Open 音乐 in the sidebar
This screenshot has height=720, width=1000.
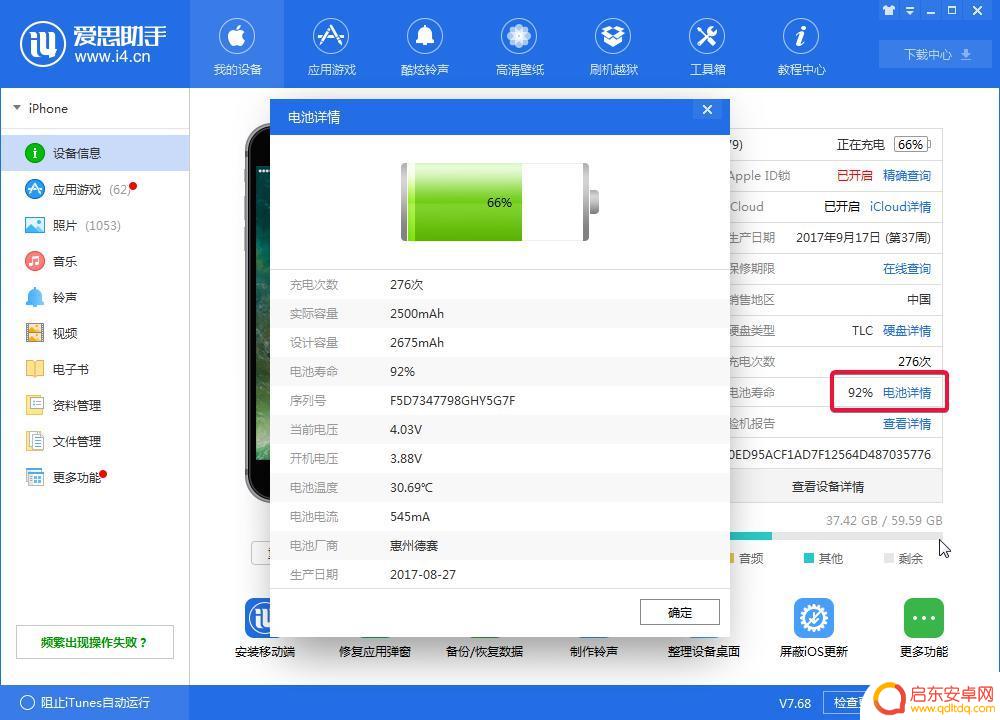pos(95,261)
